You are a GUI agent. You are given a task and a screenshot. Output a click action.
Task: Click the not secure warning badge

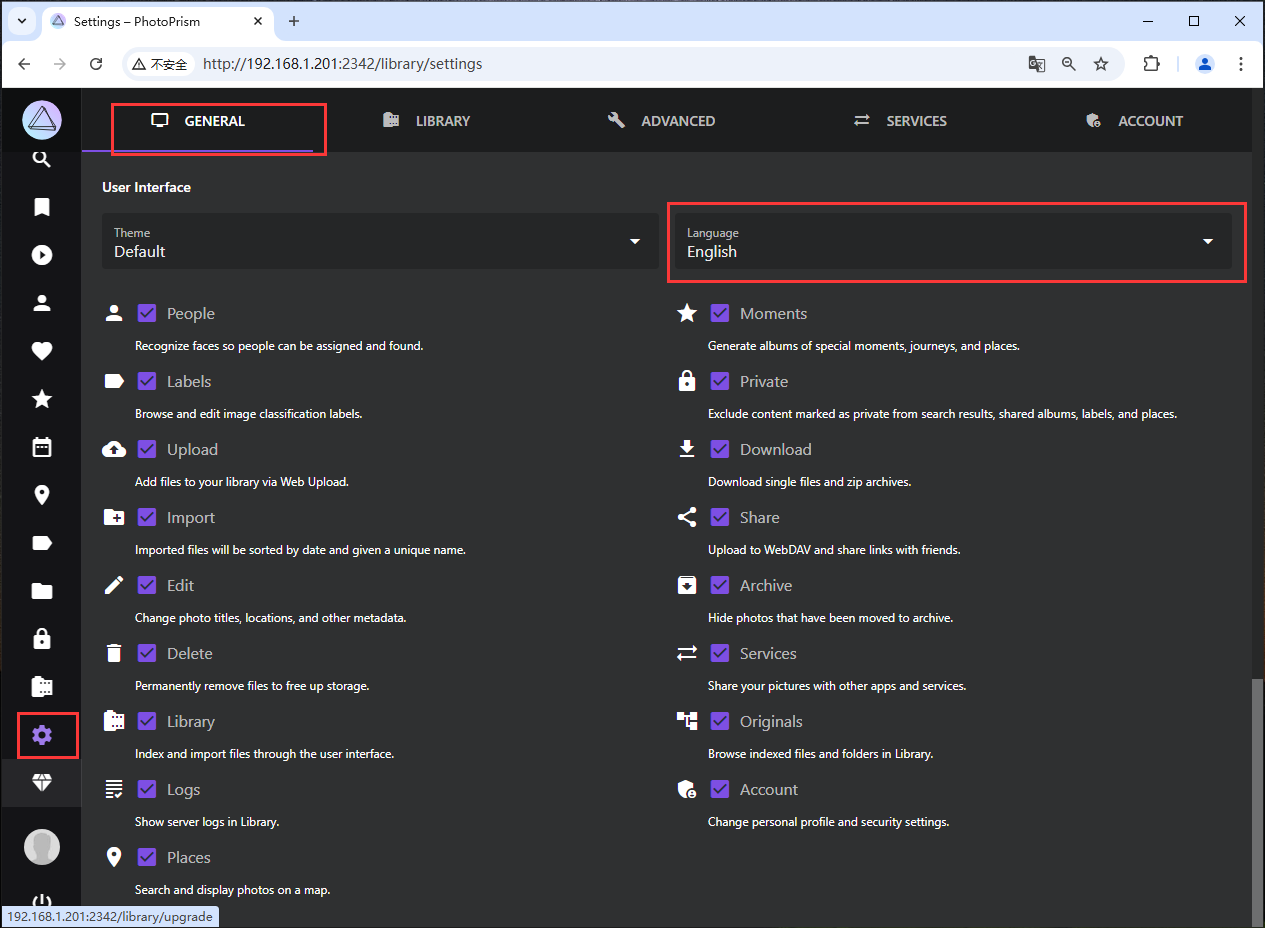pos(160,64)
